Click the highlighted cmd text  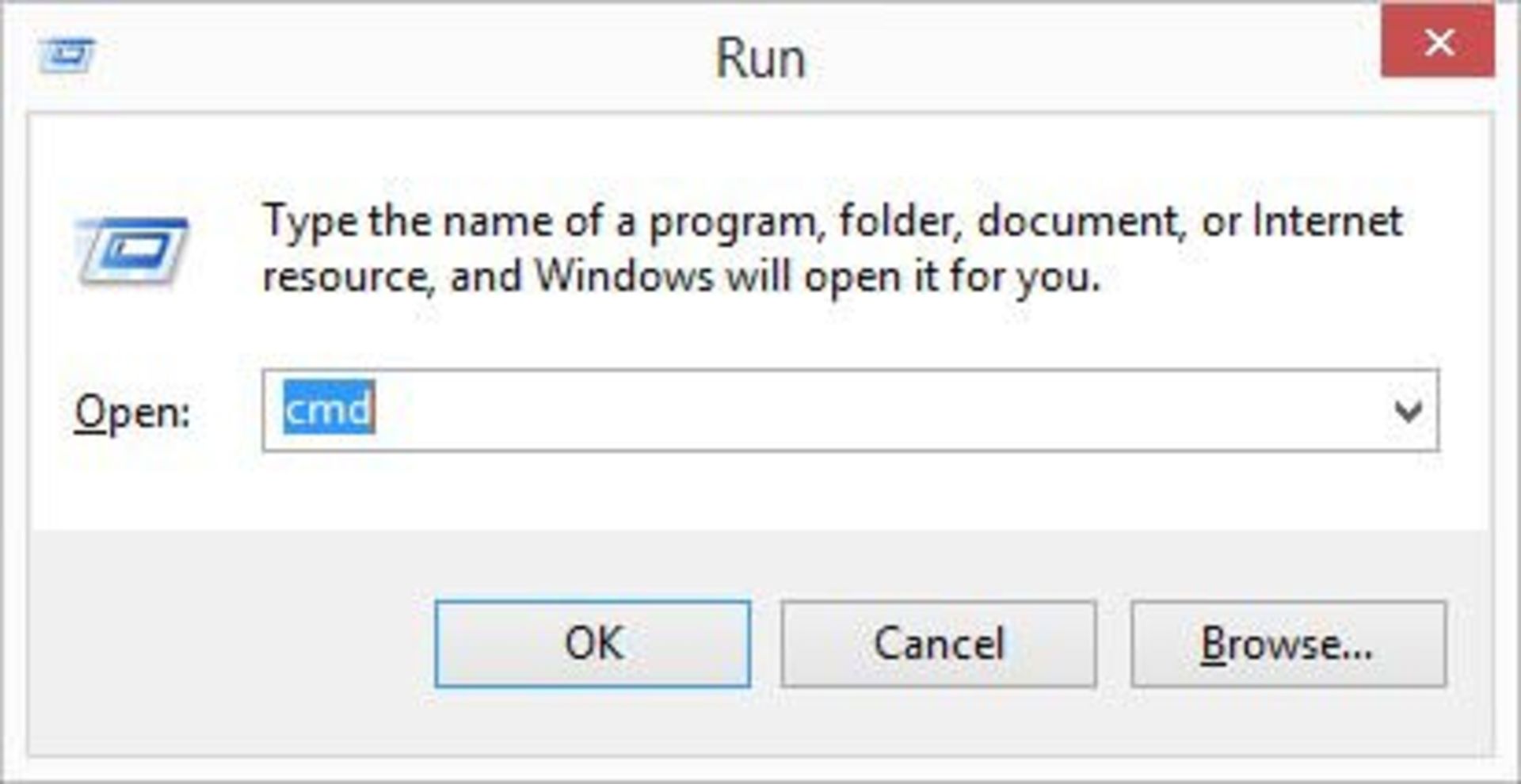329,409
